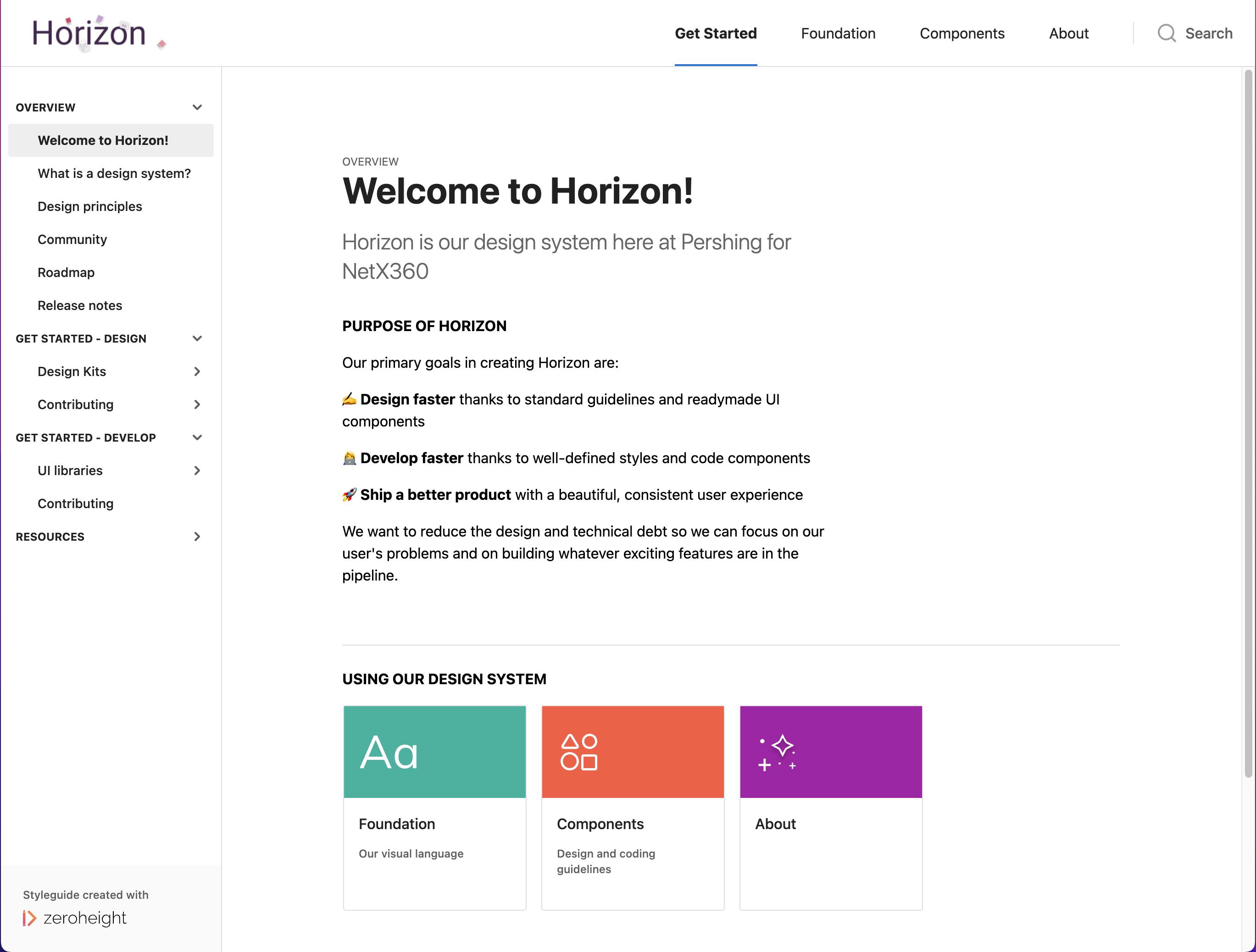The image size is (1256, 952).
Task: Click the 'Ship a better product' text
Action: 435,494
